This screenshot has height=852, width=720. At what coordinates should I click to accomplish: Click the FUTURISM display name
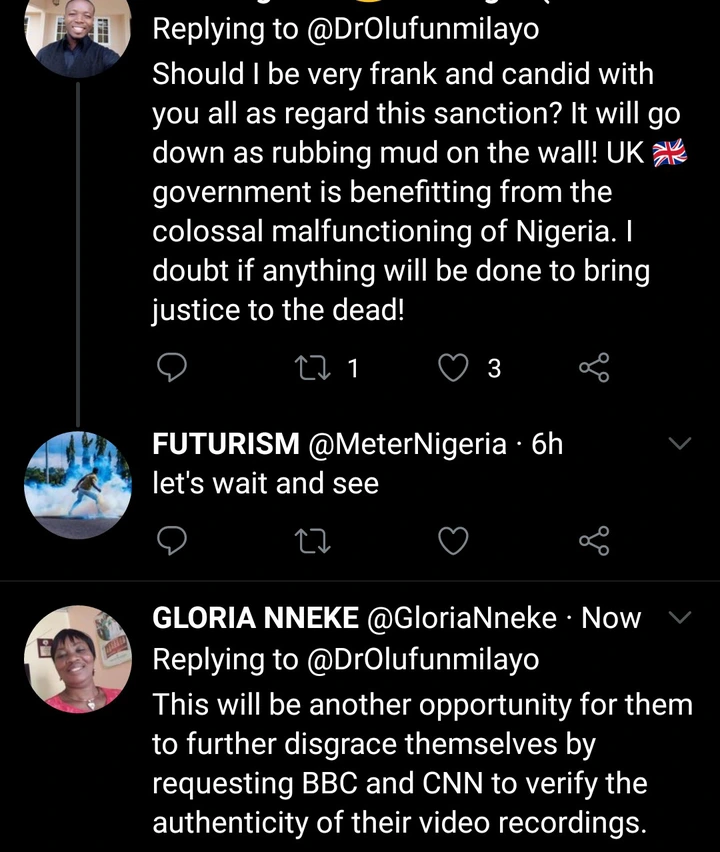tap(225, 444)
